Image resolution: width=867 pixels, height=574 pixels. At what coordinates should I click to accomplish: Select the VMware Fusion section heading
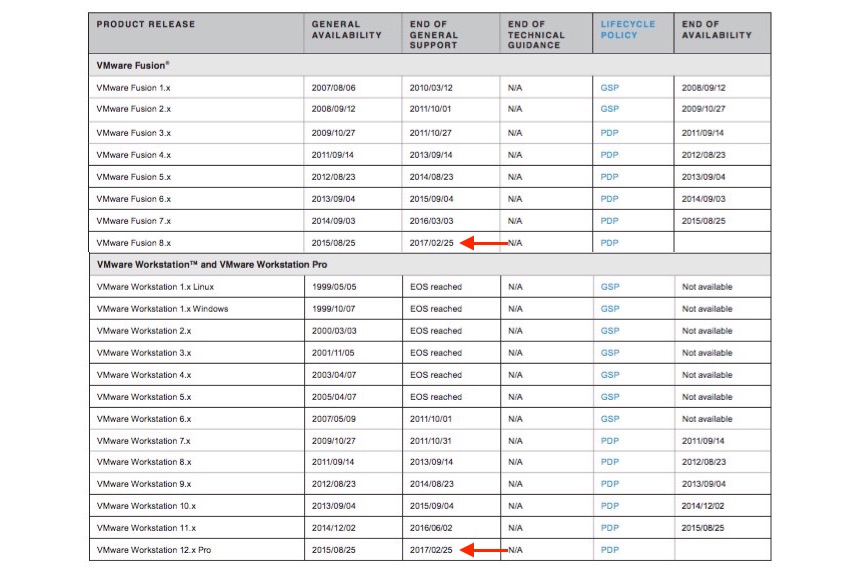[x=133, y=65]
